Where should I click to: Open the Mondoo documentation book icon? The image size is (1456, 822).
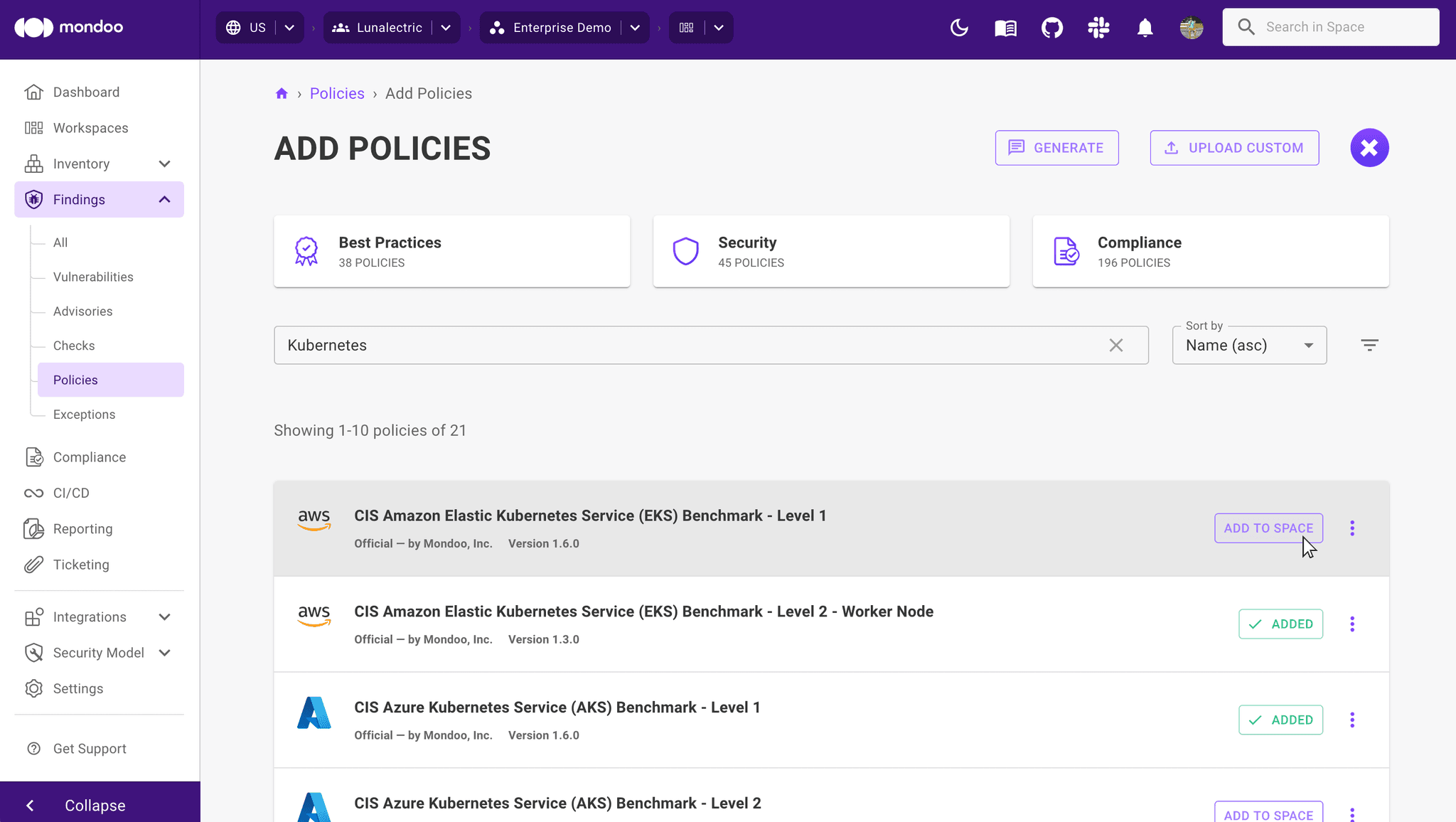click(x=1005, y=28)
